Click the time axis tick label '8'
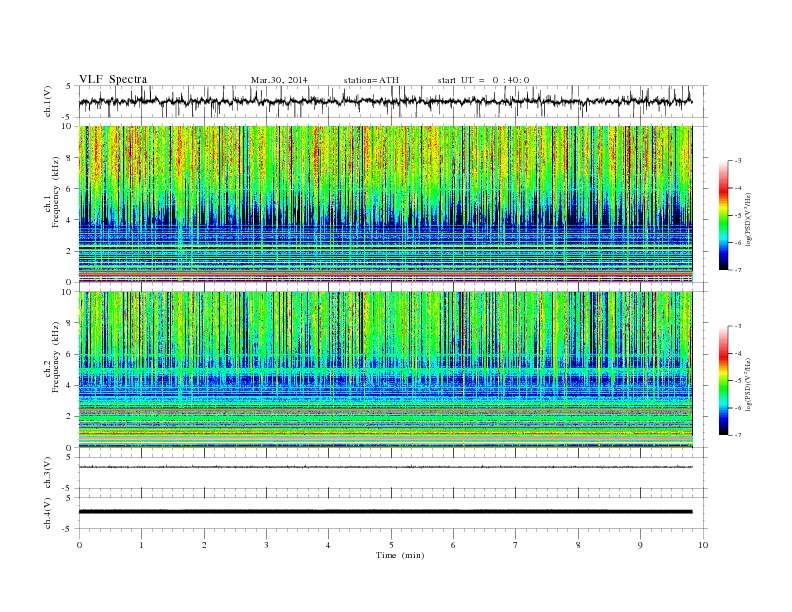Viewport: 792px width, 612px height. click(x=578, y=545)
